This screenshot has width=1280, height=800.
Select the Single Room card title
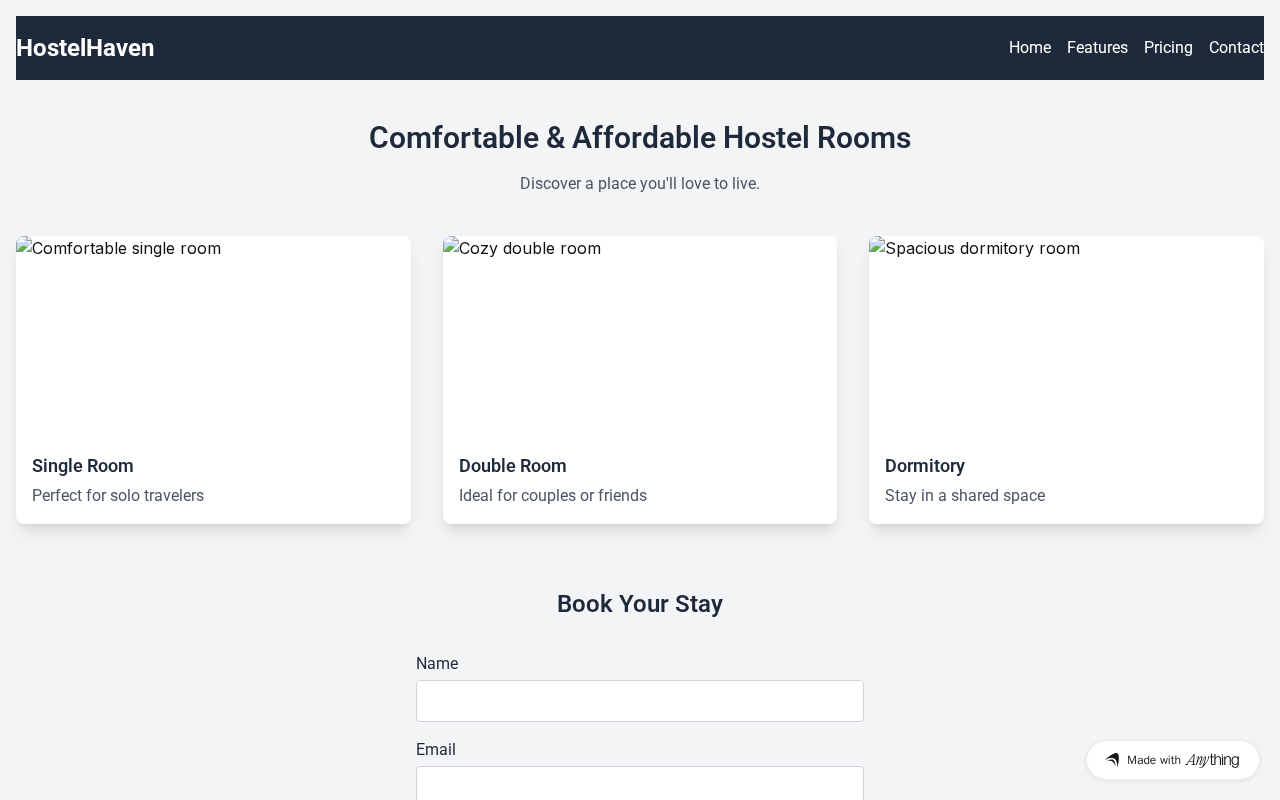coord(83,466)
